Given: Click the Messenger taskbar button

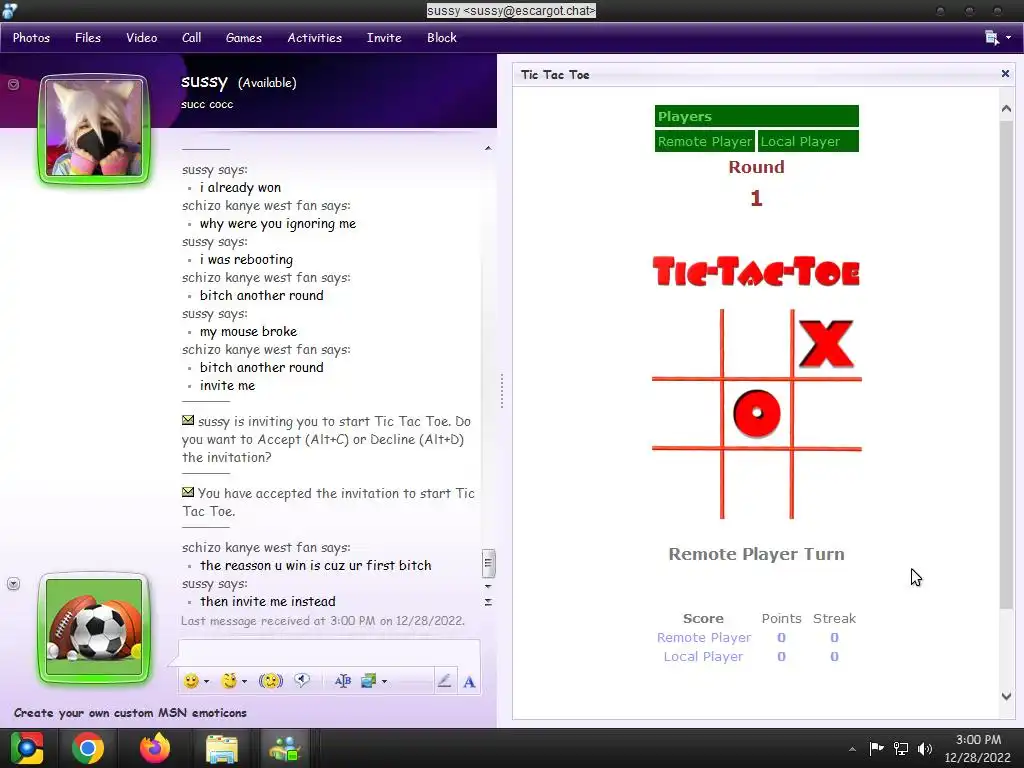Looking at the screenshot, I should click(x=285, y=748).
